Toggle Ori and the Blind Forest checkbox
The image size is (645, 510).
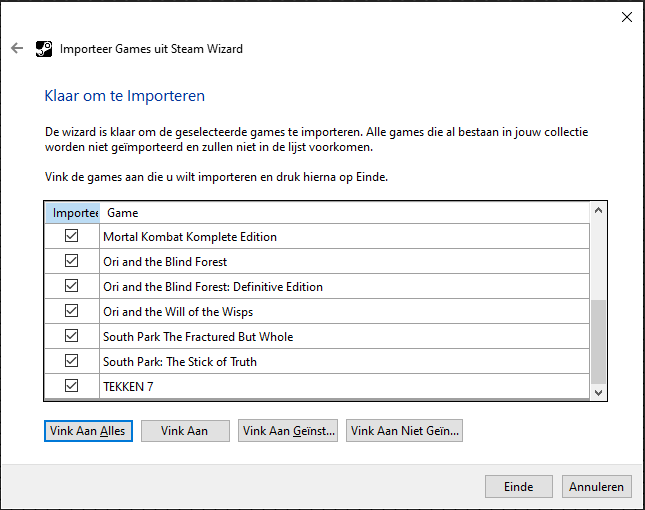point(72,261)
